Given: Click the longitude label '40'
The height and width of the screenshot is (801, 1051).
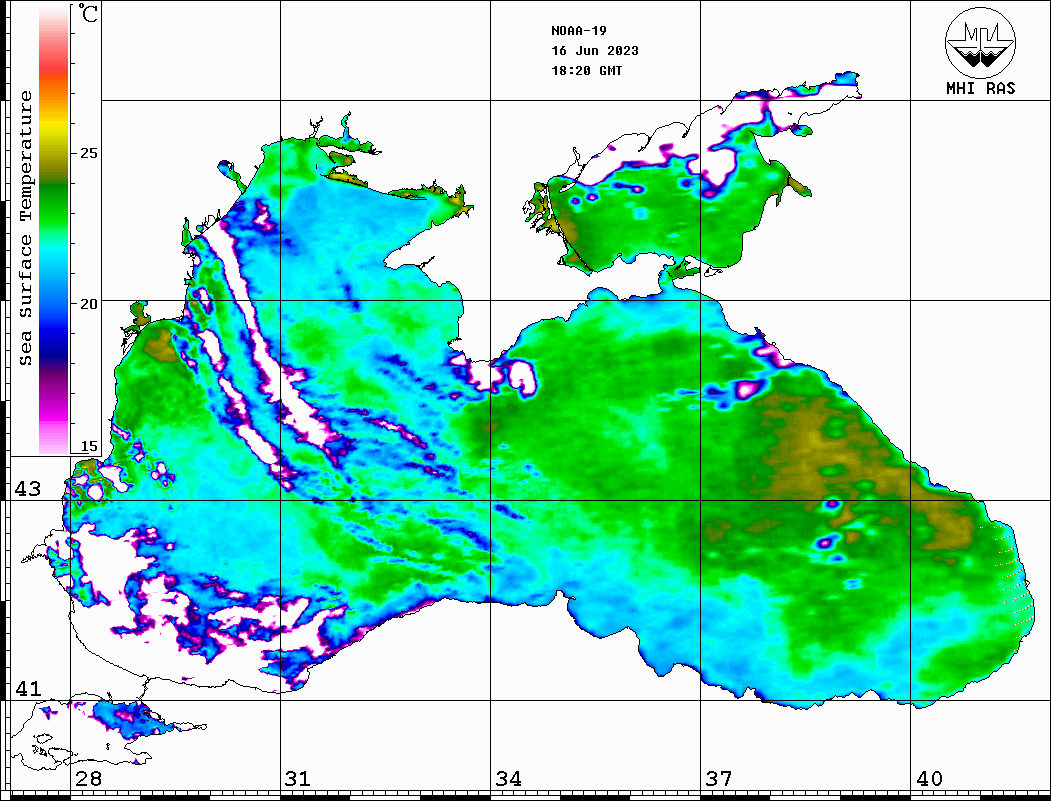Looking at the screenshot, I should coord(929,778).
